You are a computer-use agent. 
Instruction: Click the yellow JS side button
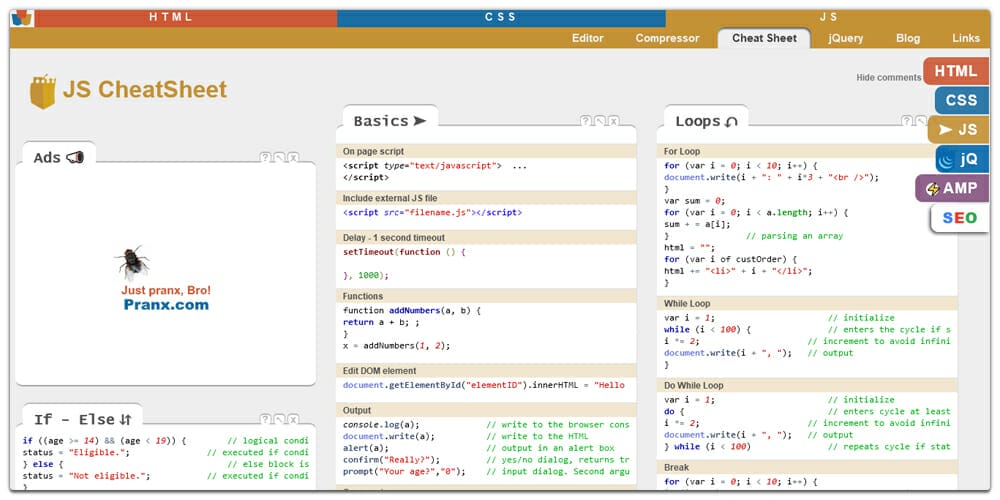959,129
